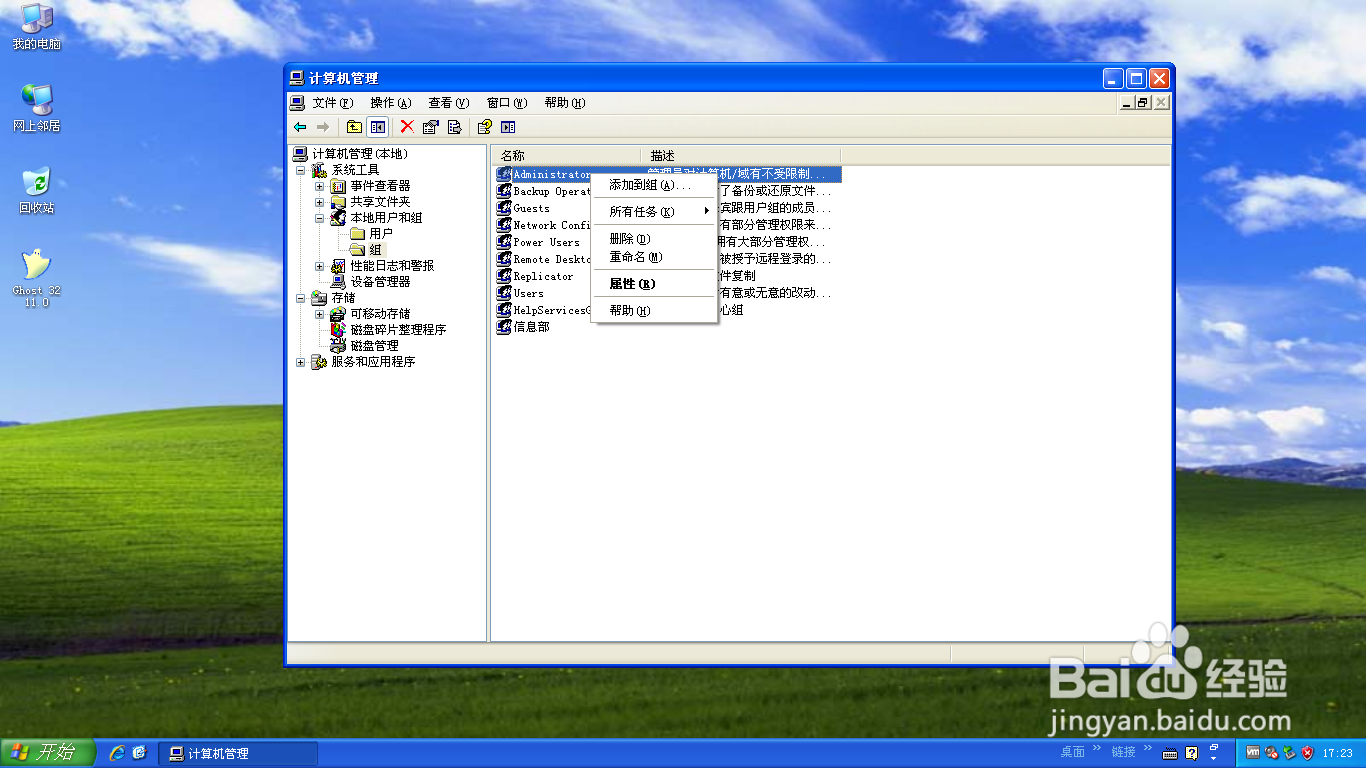Expand the 事件查看器 node
Viewport: 1366px width, 768px height.
[320, 186]
